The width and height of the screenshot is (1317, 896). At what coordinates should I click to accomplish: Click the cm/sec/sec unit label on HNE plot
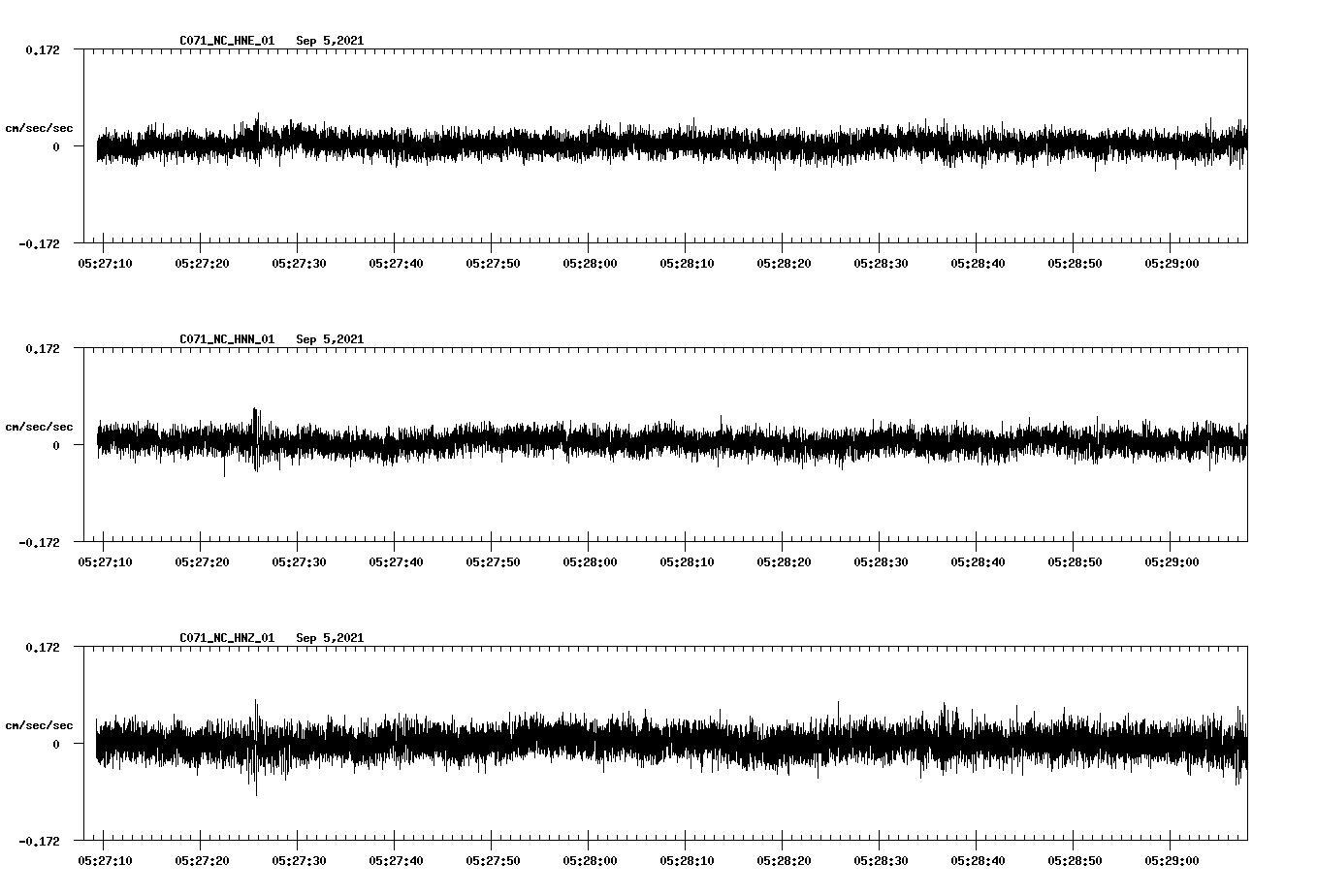pos(39,128)
